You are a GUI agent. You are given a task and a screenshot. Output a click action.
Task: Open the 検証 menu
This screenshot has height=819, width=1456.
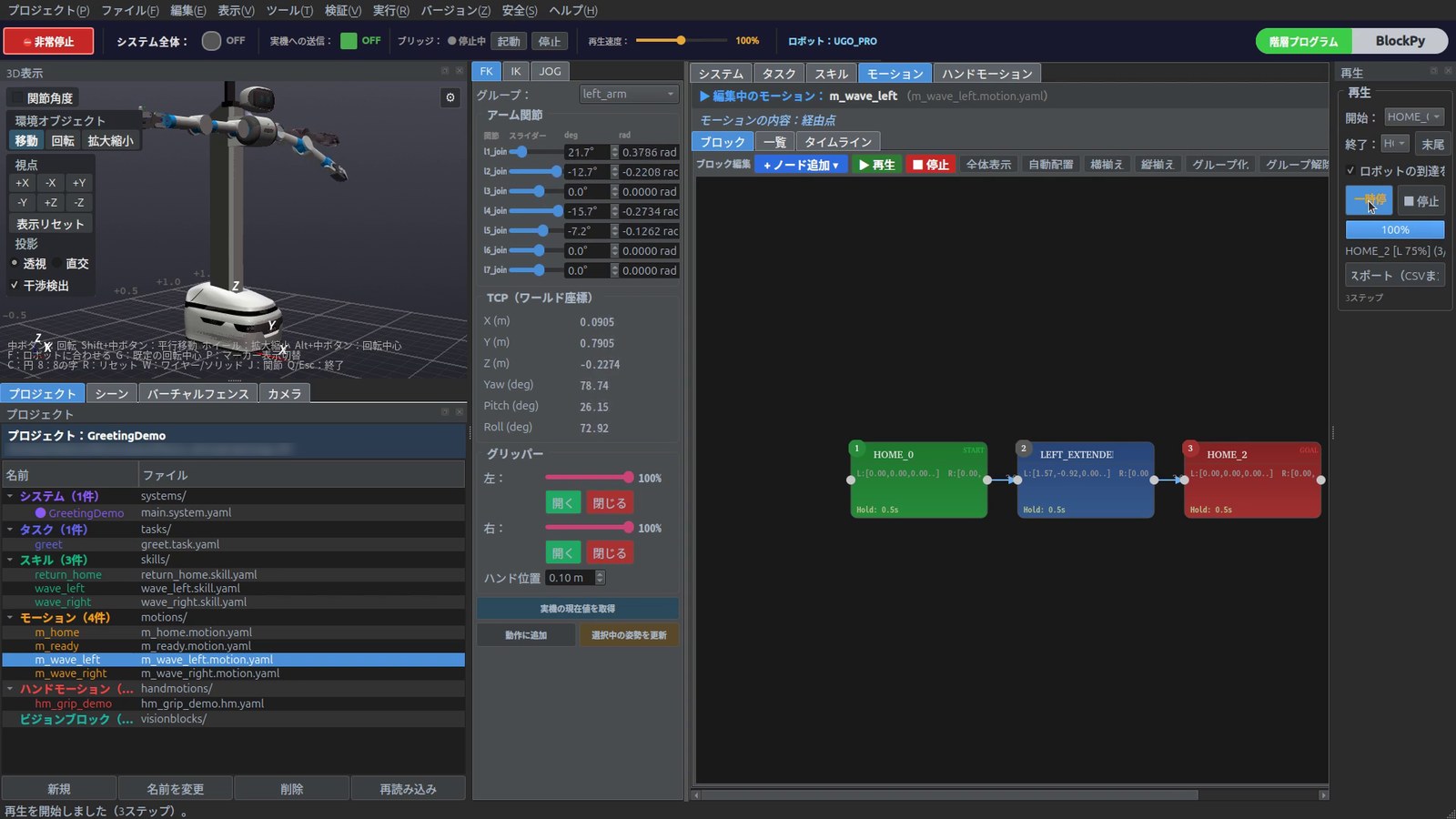(343, 10)
